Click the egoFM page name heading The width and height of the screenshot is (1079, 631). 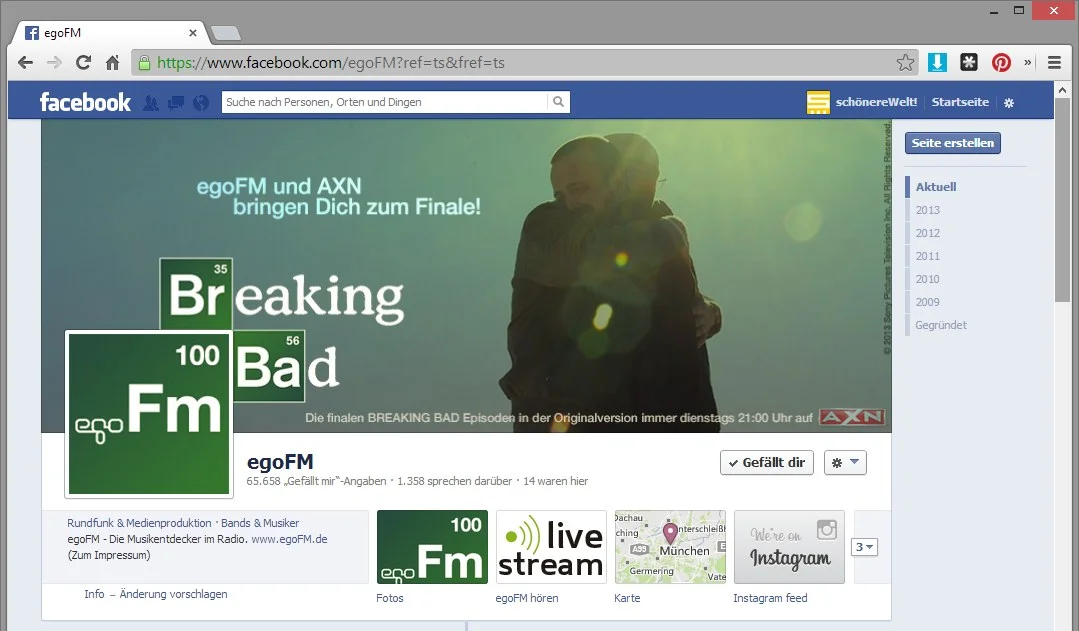point(280,462)
